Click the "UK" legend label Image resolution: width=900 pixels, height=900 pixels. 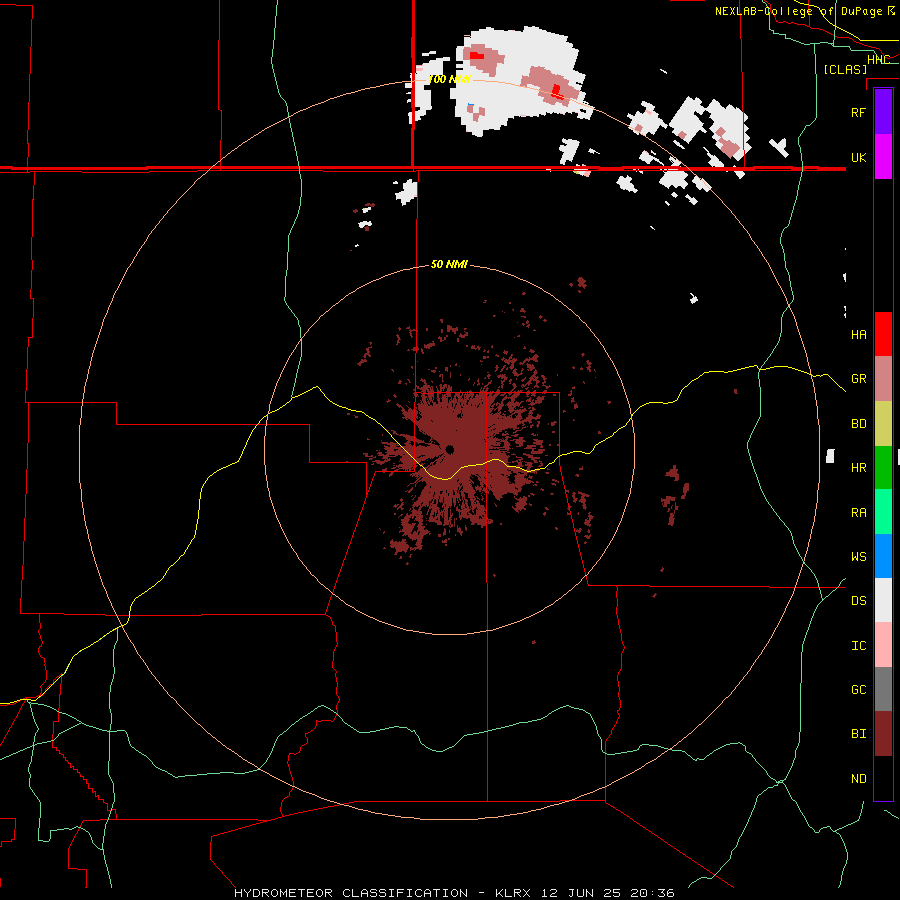(858, 157)
